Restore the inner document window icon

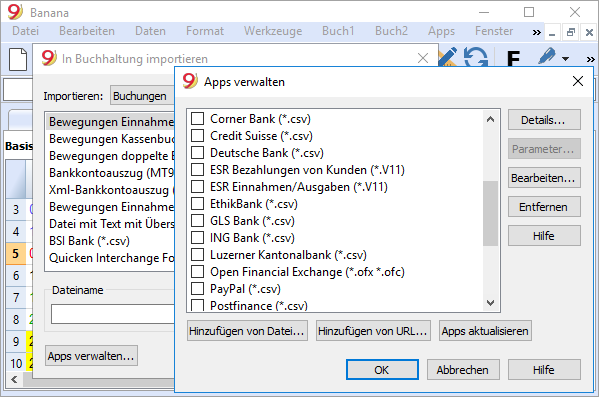571,32
